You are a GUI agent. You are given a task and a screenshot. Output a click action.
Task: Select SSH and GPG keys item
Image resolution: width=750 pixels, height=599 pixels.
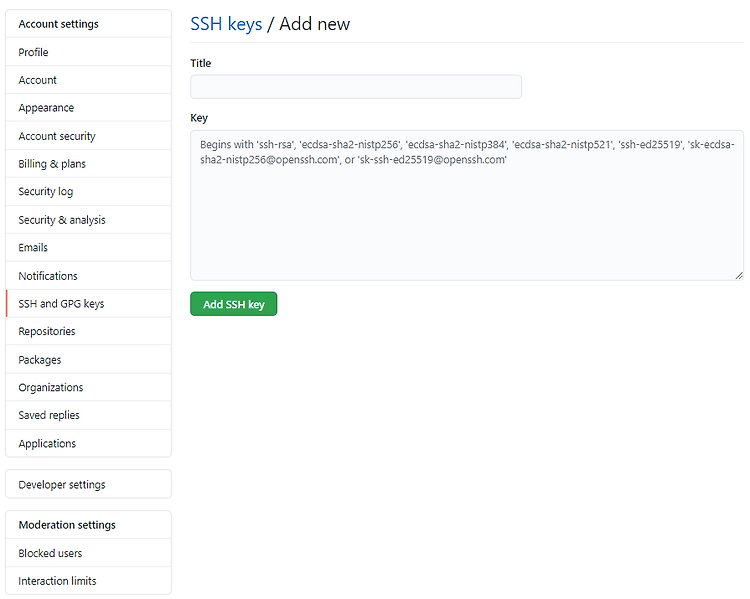(x=88, y=303)
